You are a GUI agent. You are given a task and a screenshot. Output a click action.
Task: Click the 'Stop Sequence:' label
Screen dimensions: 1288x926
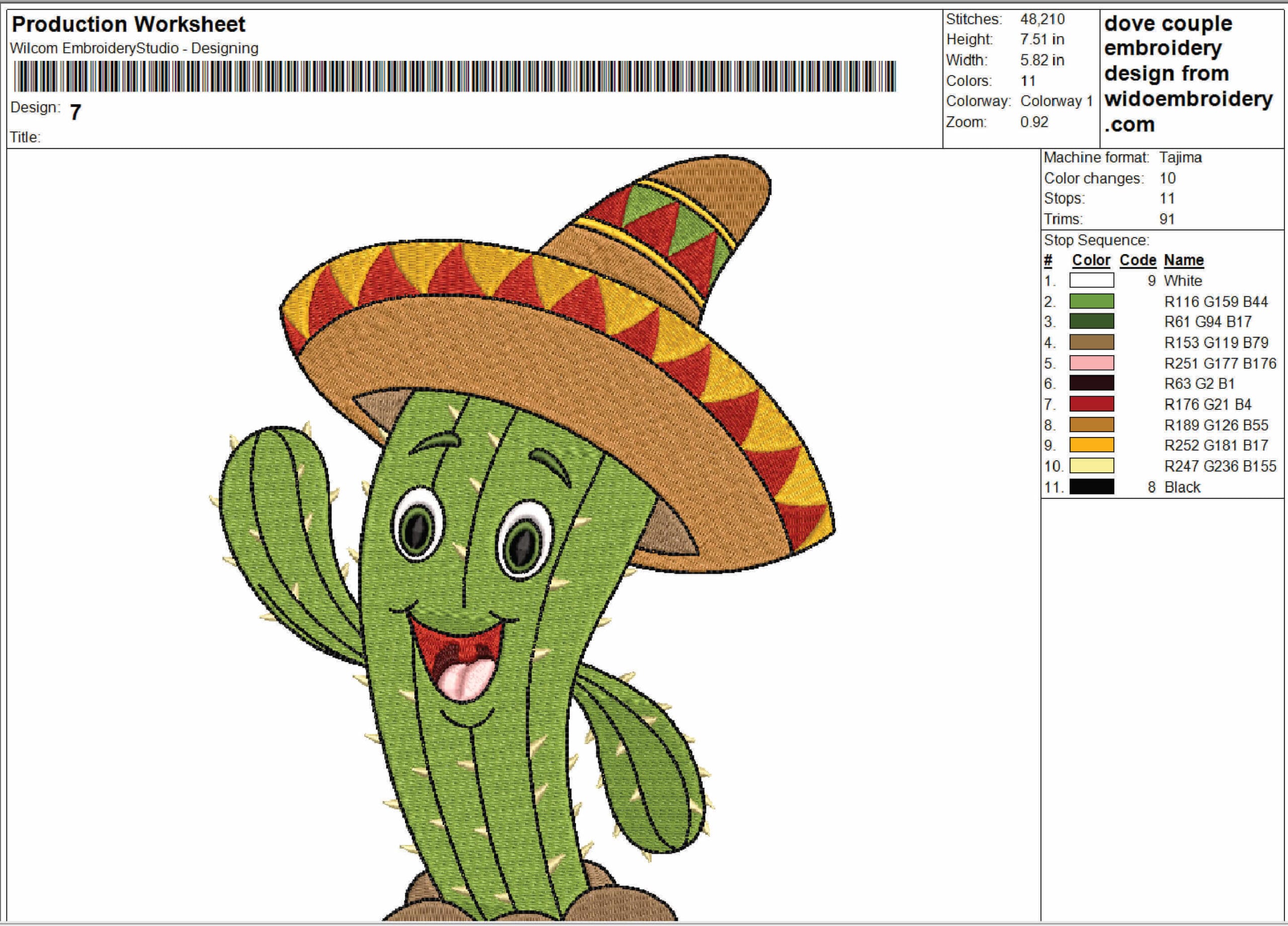(x=1097, y=240)
